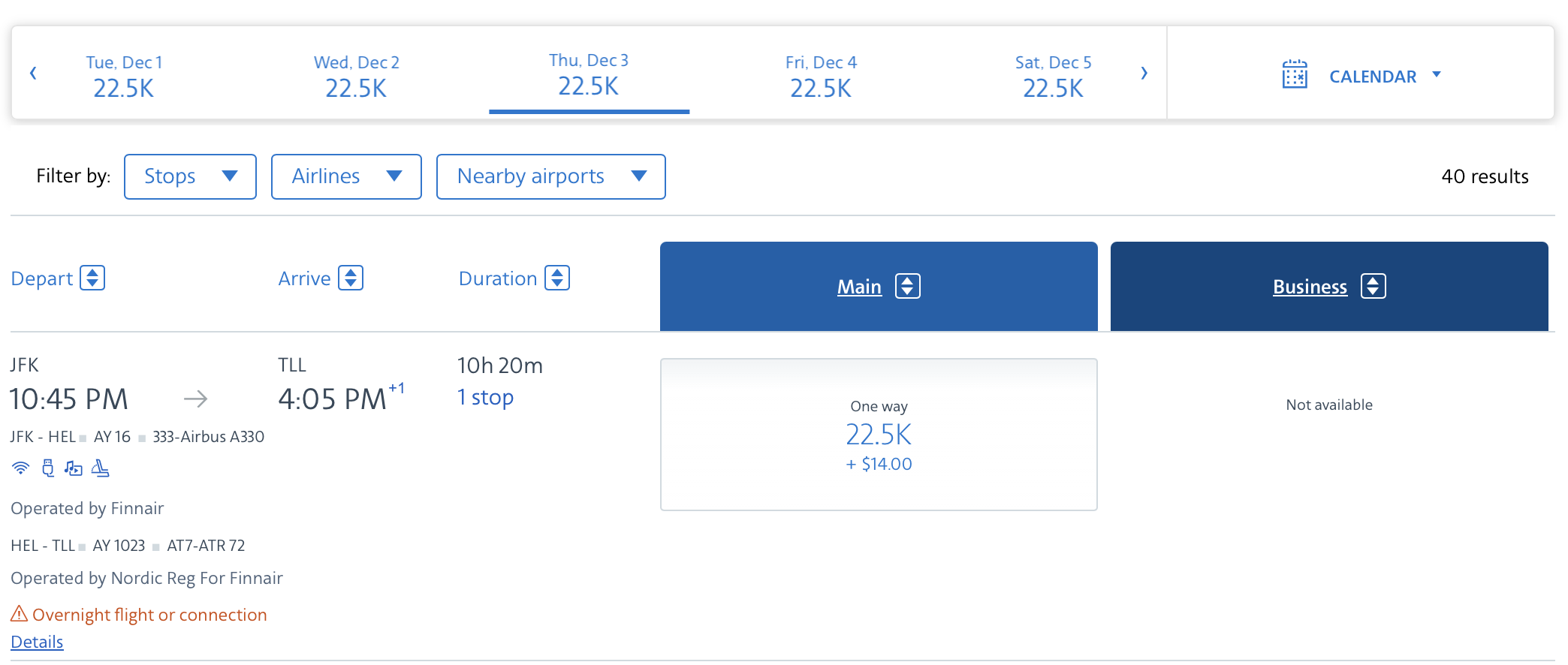Viewport: 1568px width, 665px height.
Task: Open the Stops filter dropdown
Action: (x=190, y=176)
